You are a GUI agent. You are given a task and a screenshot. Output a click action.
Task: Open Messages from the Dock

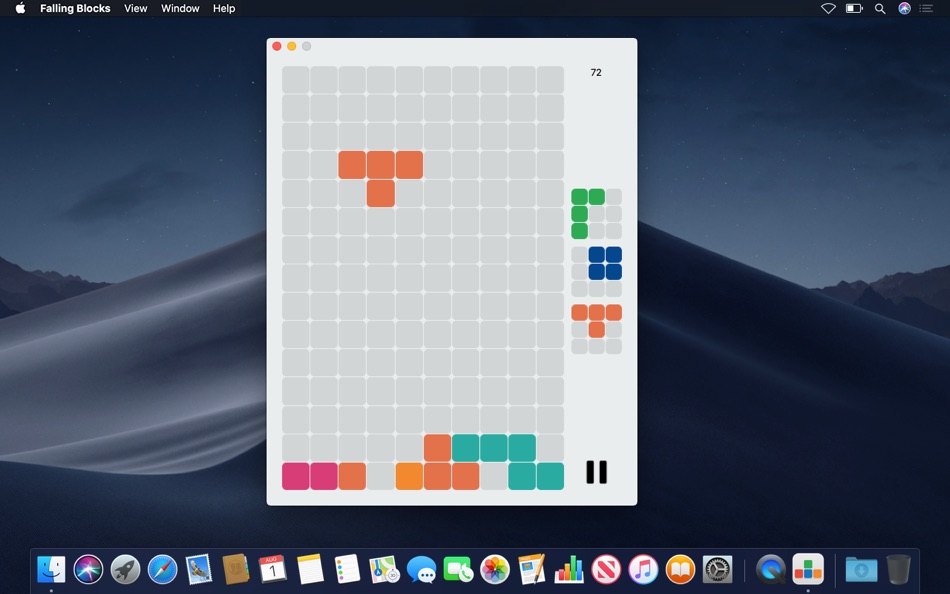[x=421, y=570]
